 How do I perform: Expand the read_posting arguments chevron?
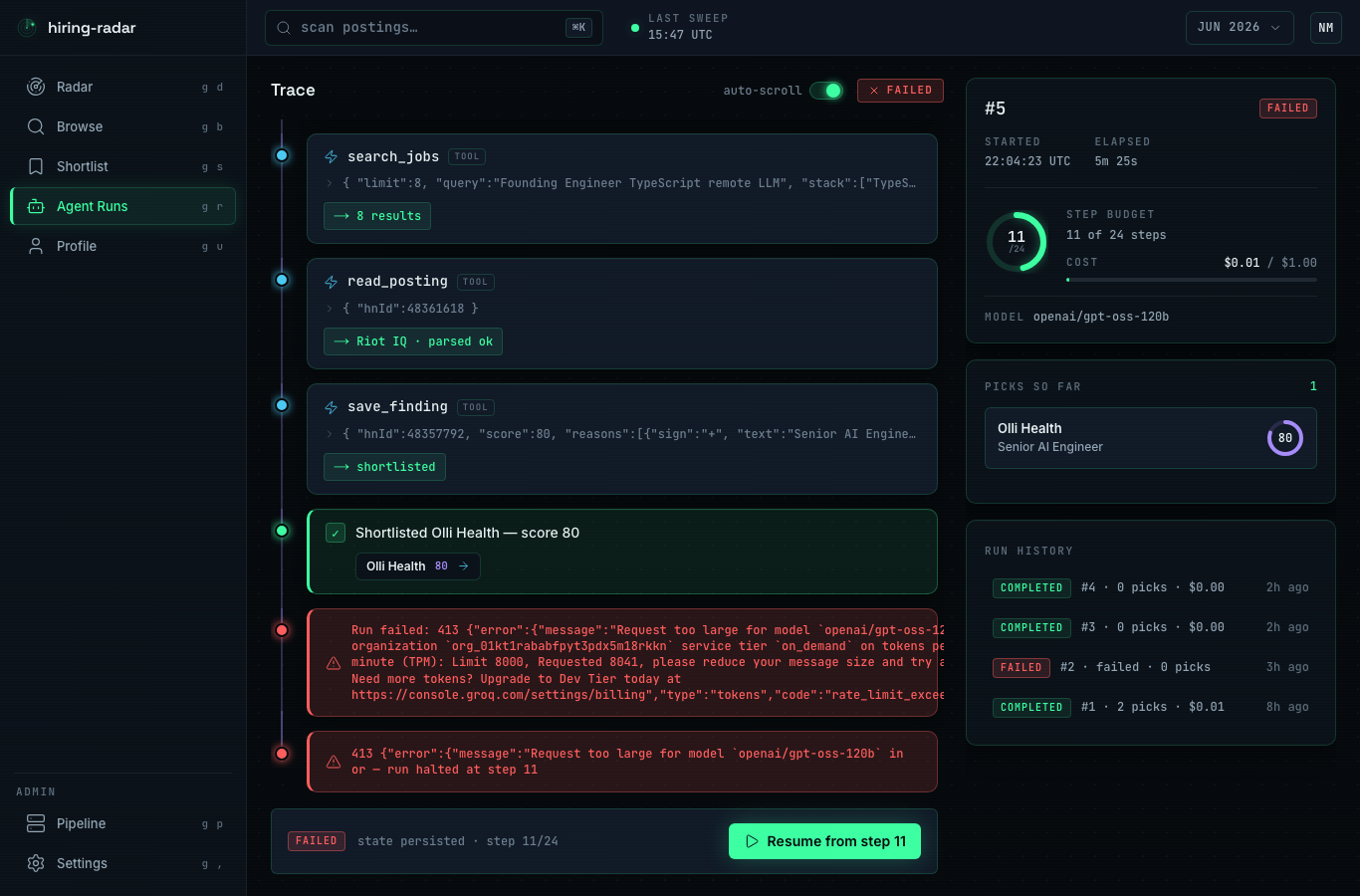click(331, 309)
